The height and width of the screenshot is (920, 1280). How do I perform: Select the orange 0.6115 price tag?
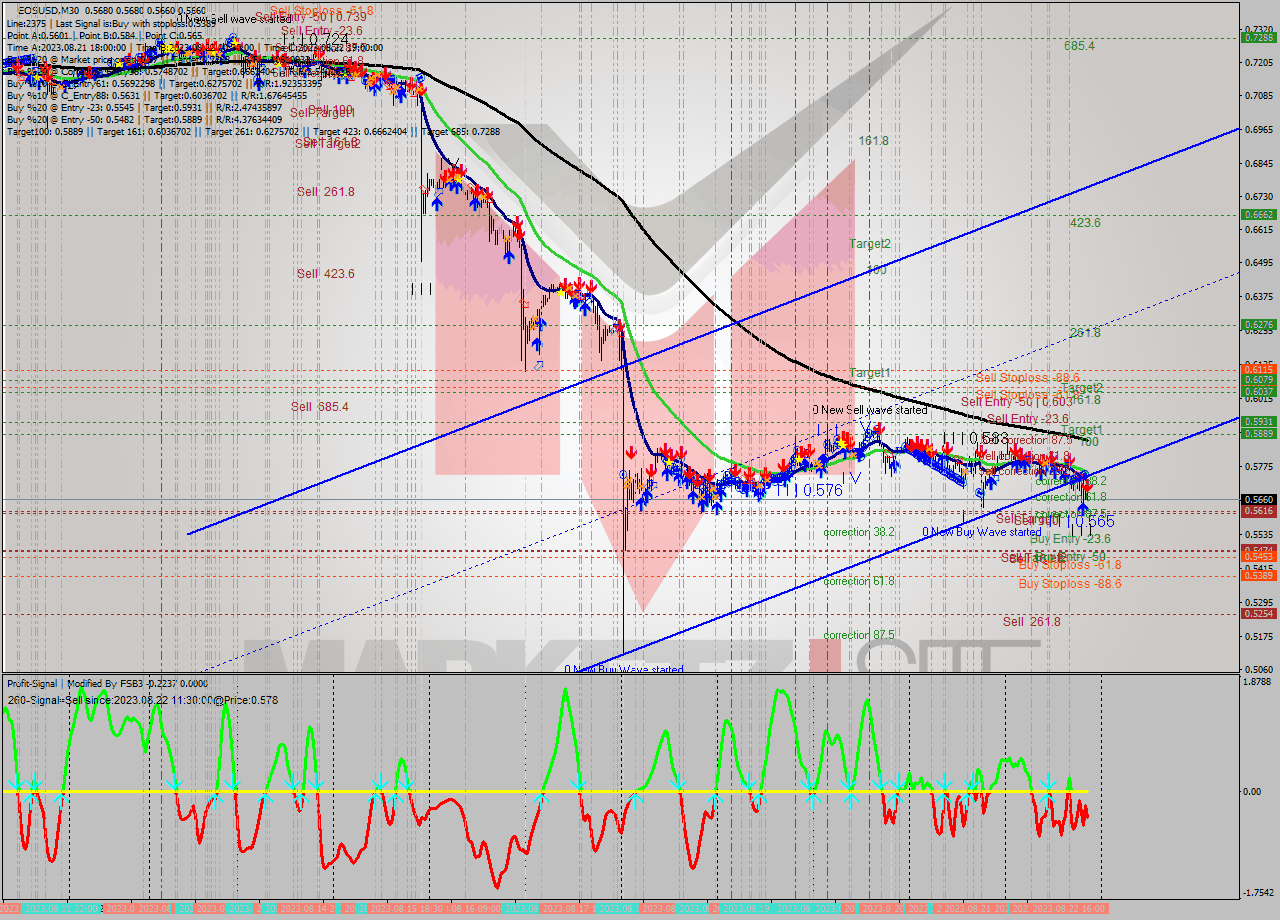pyautogui.click(x=1257, y=369)
